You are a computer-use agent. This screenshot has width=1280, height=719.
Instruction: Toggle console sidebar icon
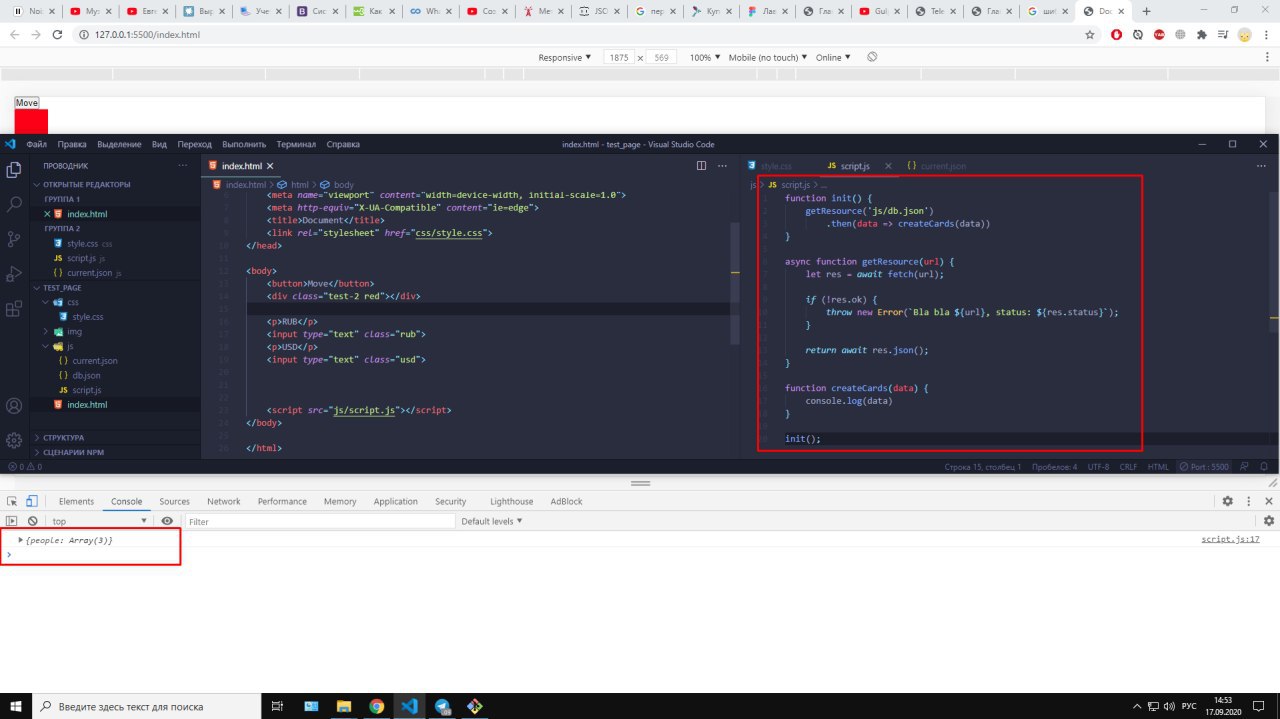[12, 521]
